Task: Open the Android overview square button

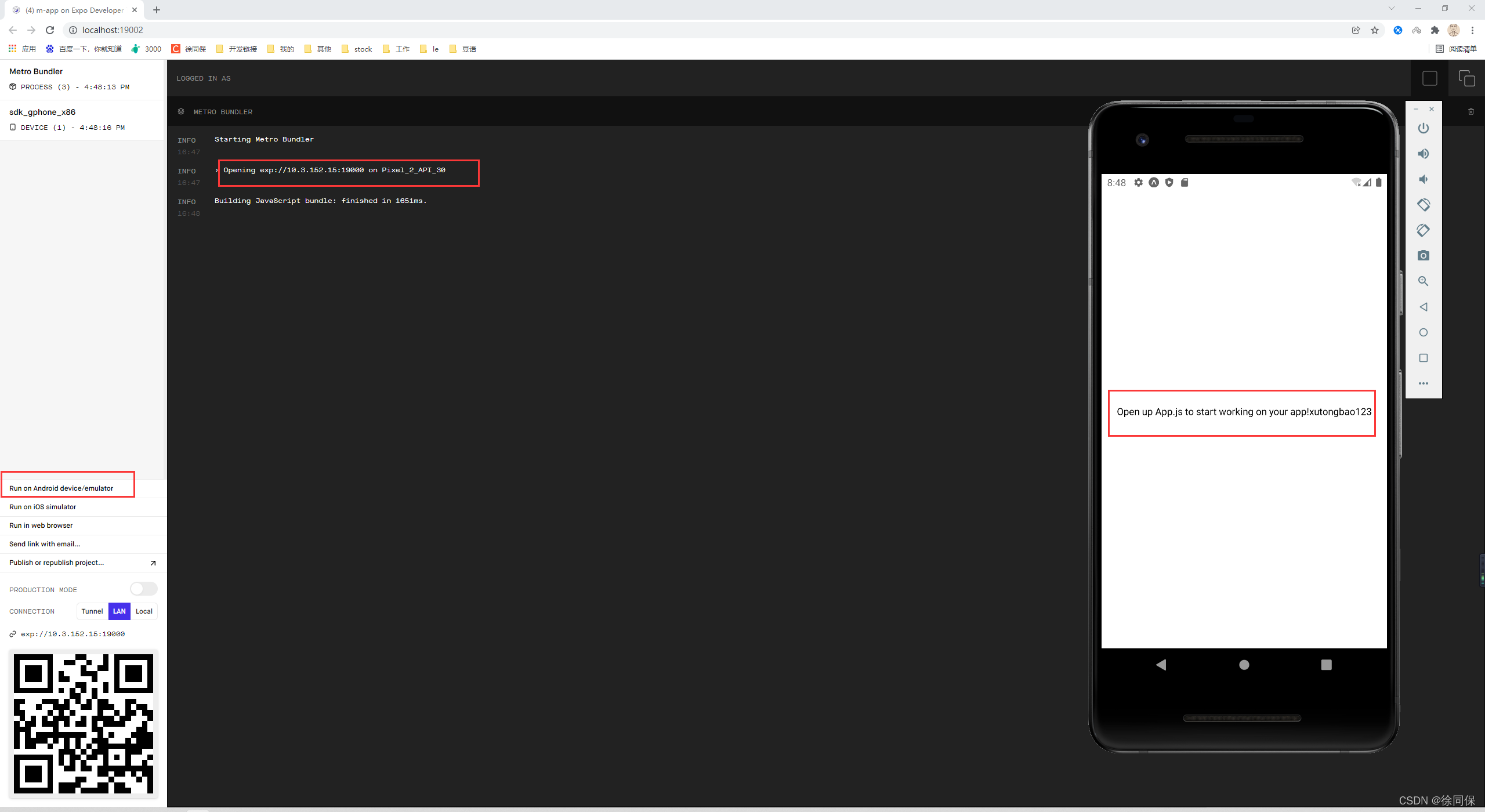Action: coord(1424,358)
